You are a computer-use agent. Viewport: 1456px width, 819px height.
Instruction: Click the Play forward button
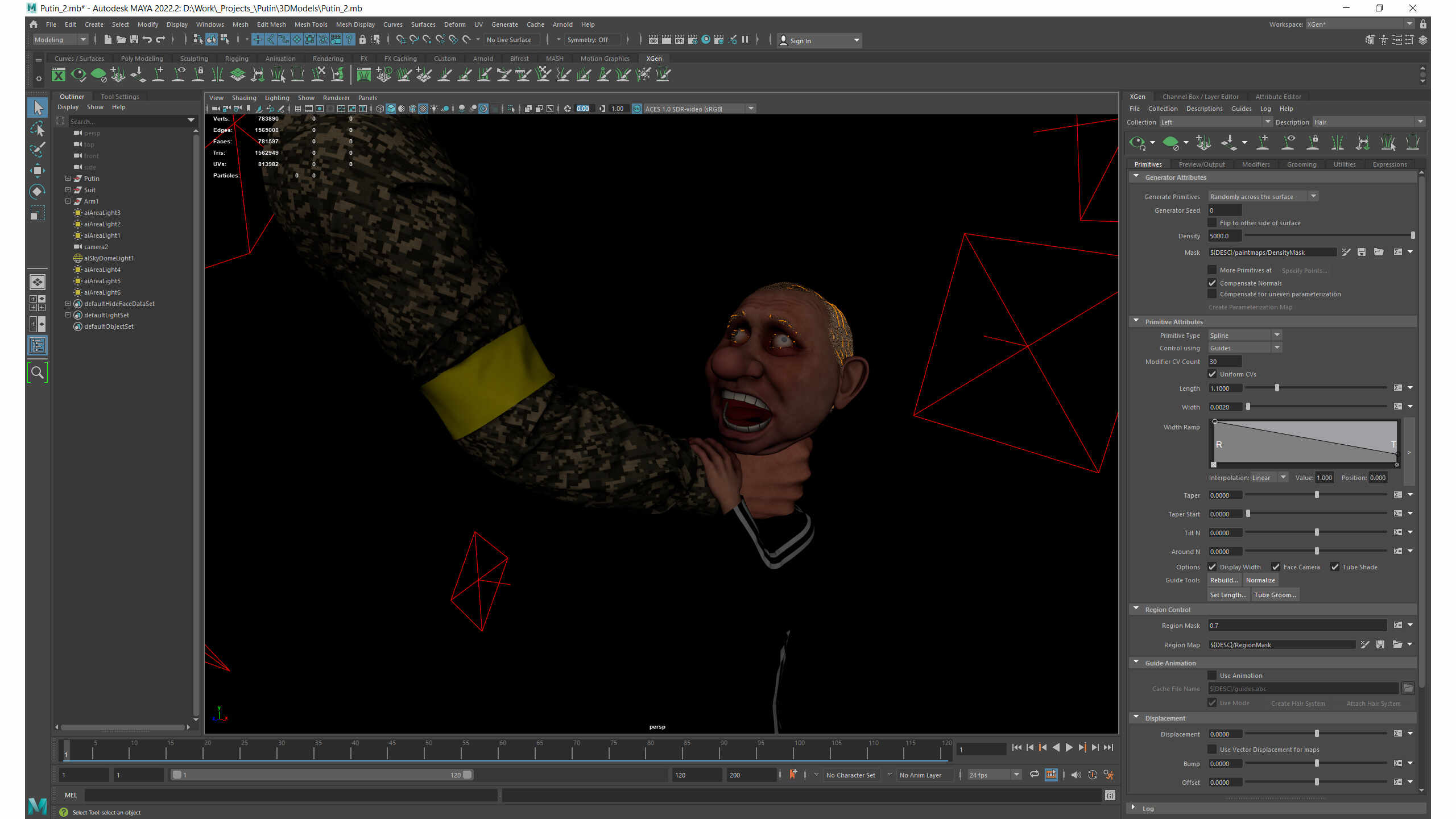[1069, 748]
